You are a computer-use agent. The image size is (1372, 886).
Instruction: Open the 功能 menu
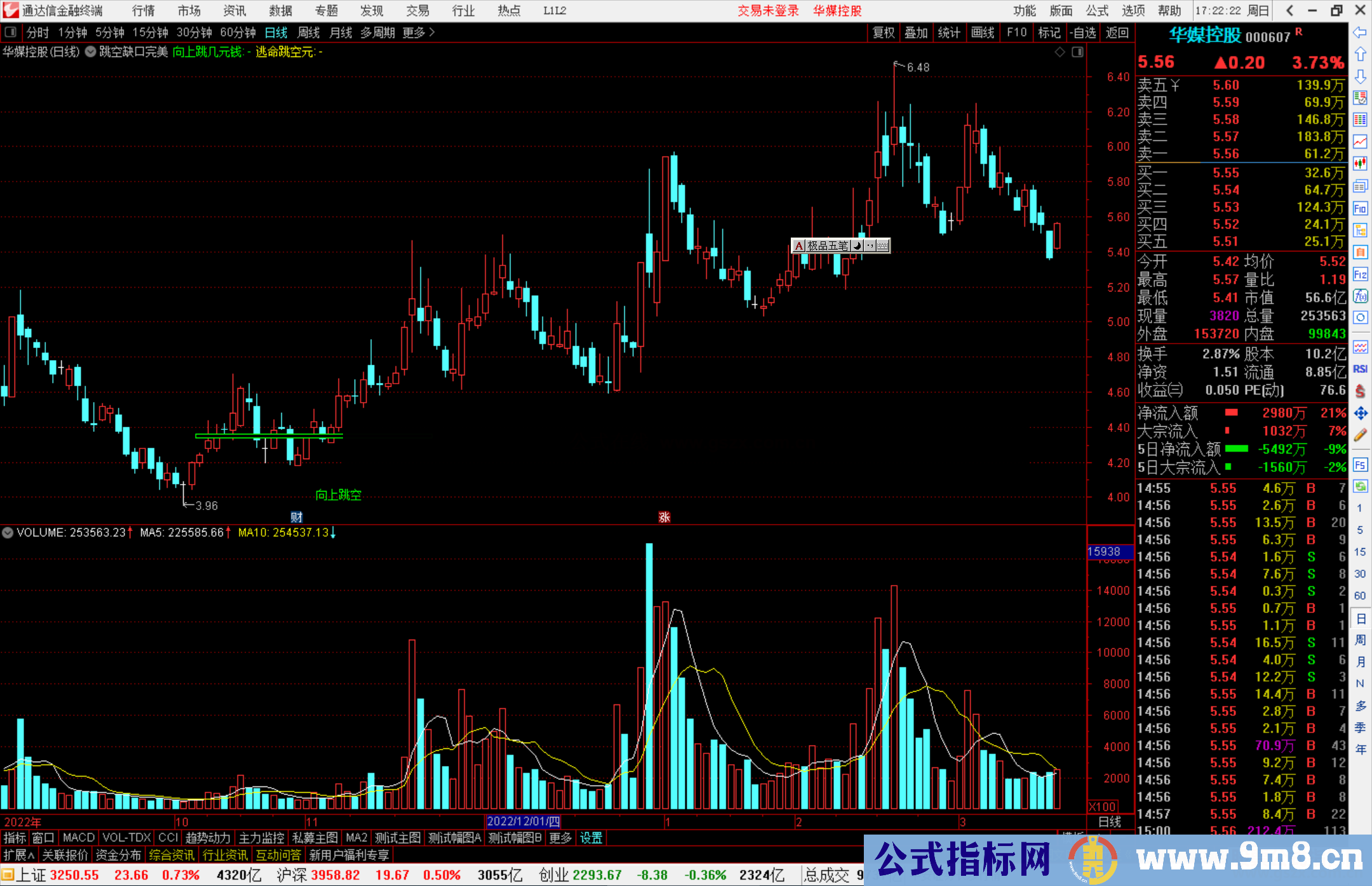pos(1024,11)
